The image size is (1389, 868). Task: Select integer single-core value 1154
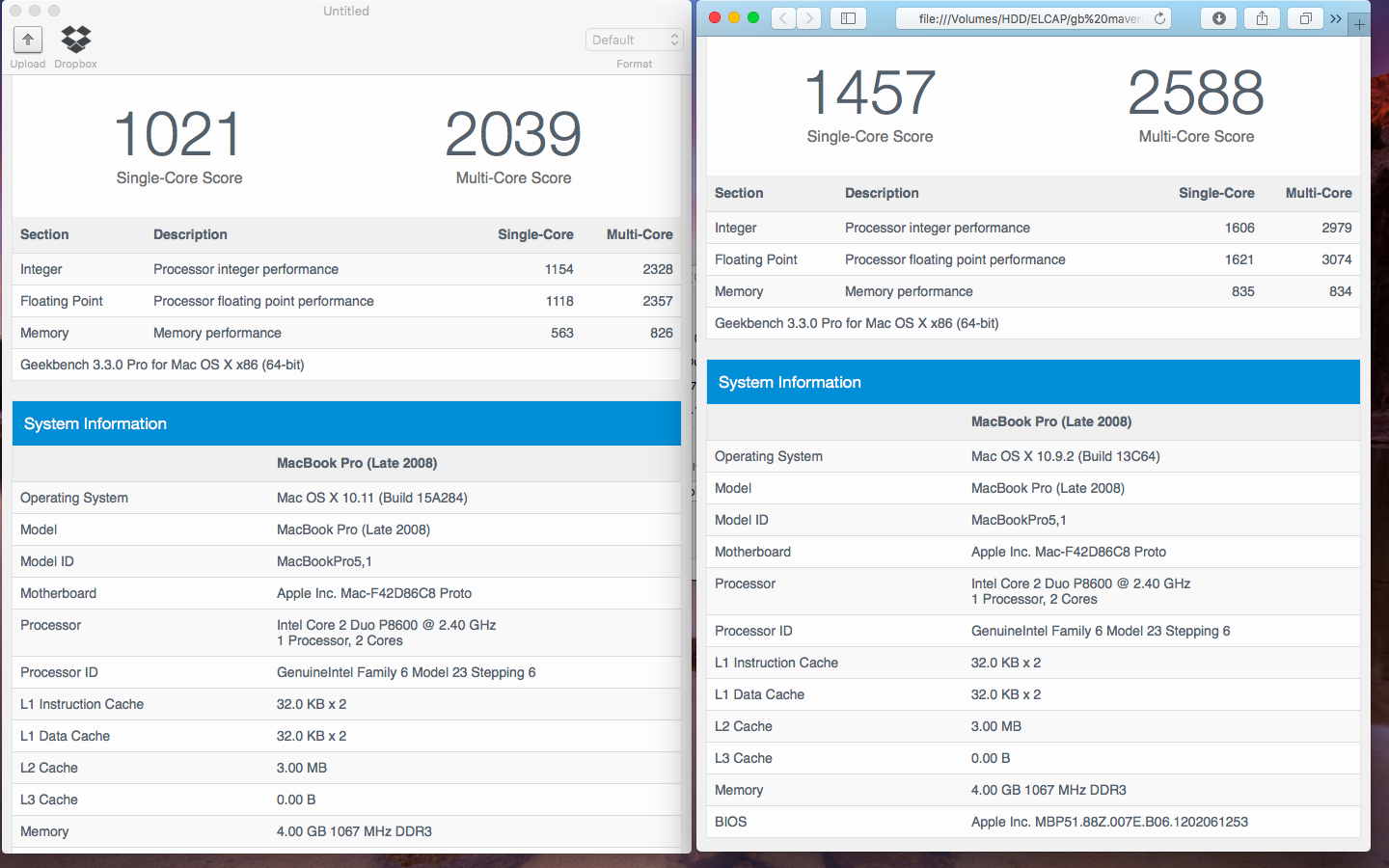558,269
